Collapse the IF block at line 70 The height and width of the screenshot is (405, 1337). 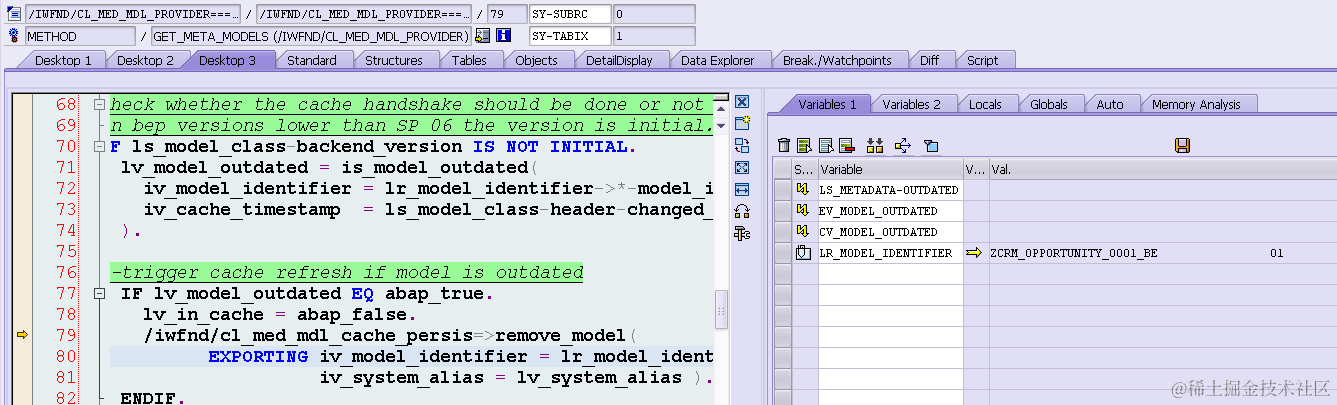click(98, 146)
